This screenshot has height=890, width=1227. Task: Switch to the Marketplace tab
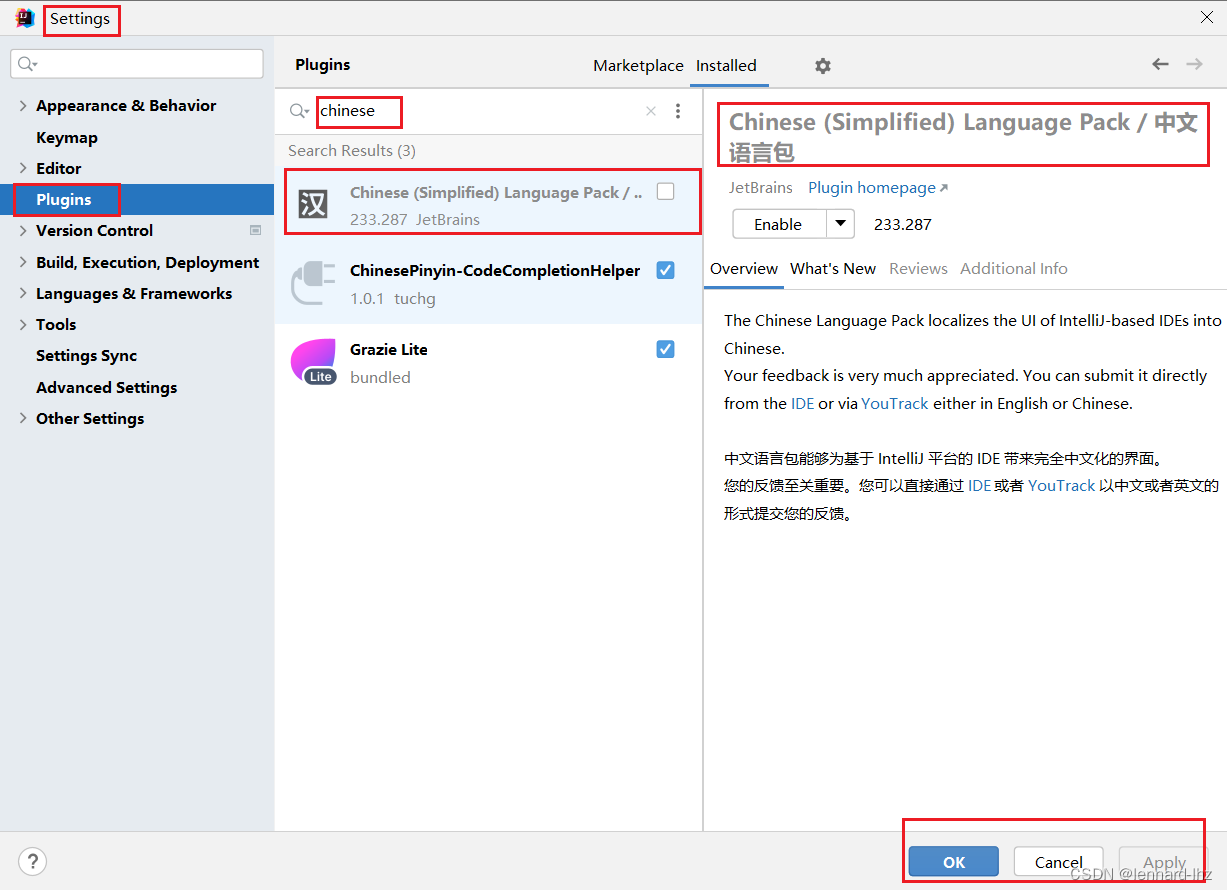point(638,65)
